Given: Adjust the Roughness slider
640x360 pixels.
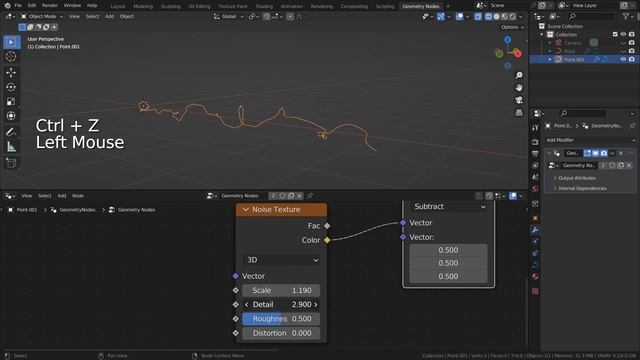Looking at the screenshot, I should click(x=281, y=319).
